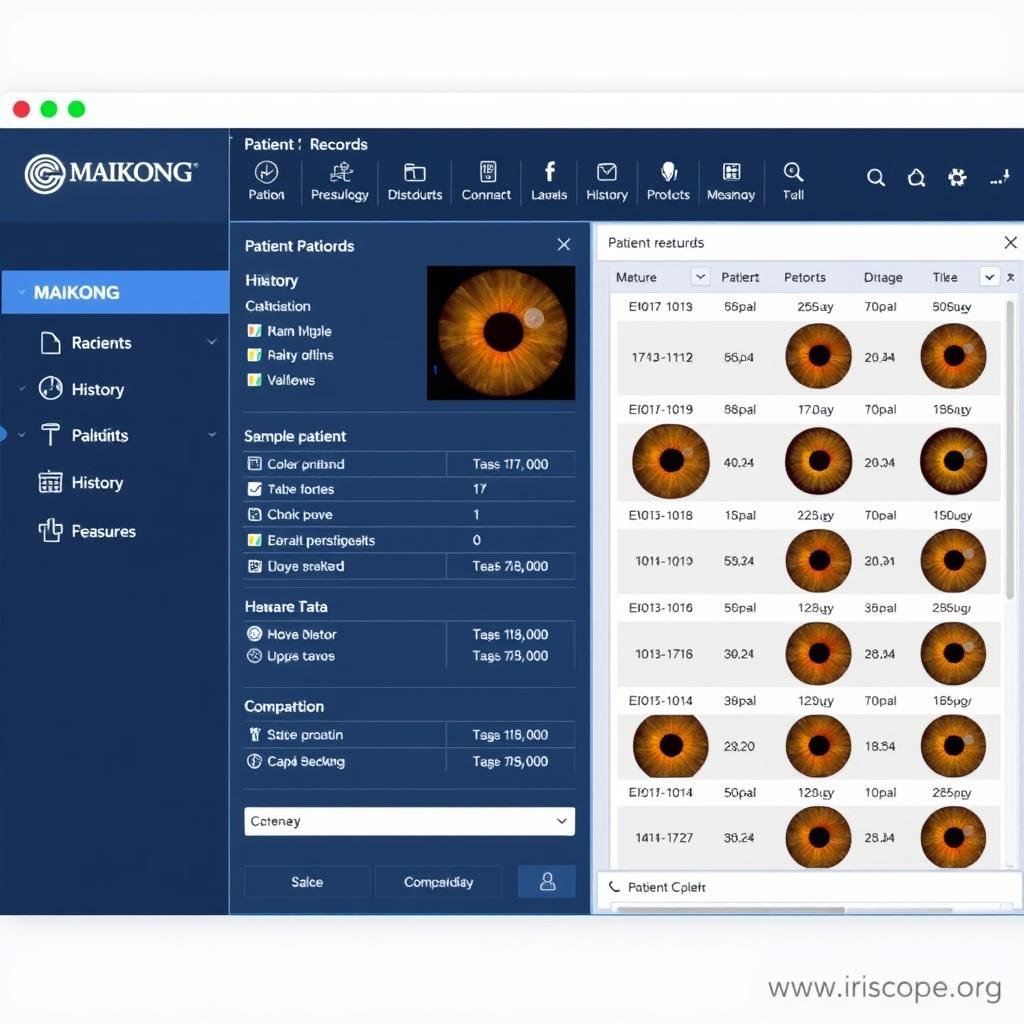This screenshot has width=1024, height=1024.
Task: Click the phone icon beside Patient Cplelt
Action: (x=614, y=887)
